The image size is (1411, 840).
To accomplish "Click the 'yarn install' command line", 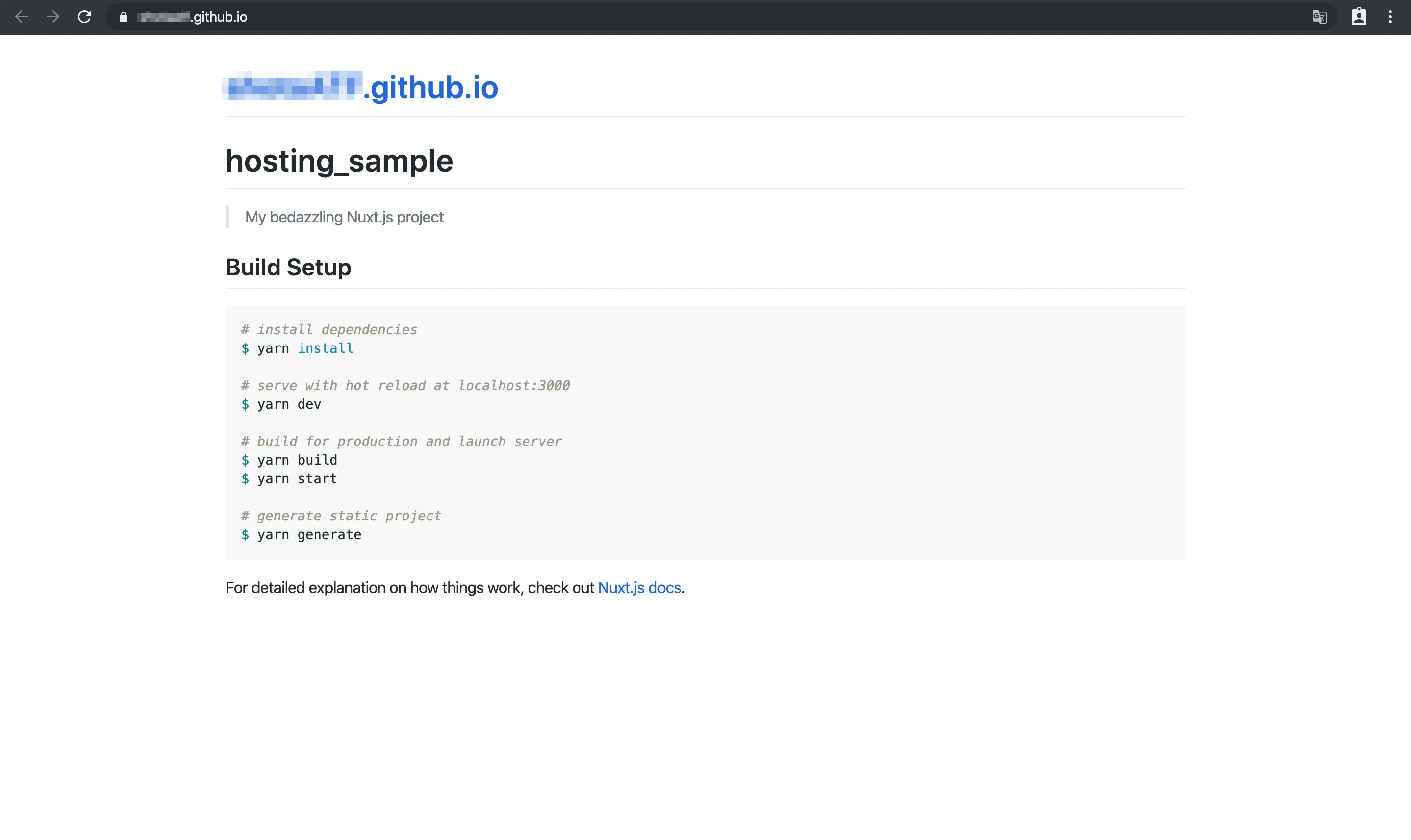I will [x=297, y=348].
